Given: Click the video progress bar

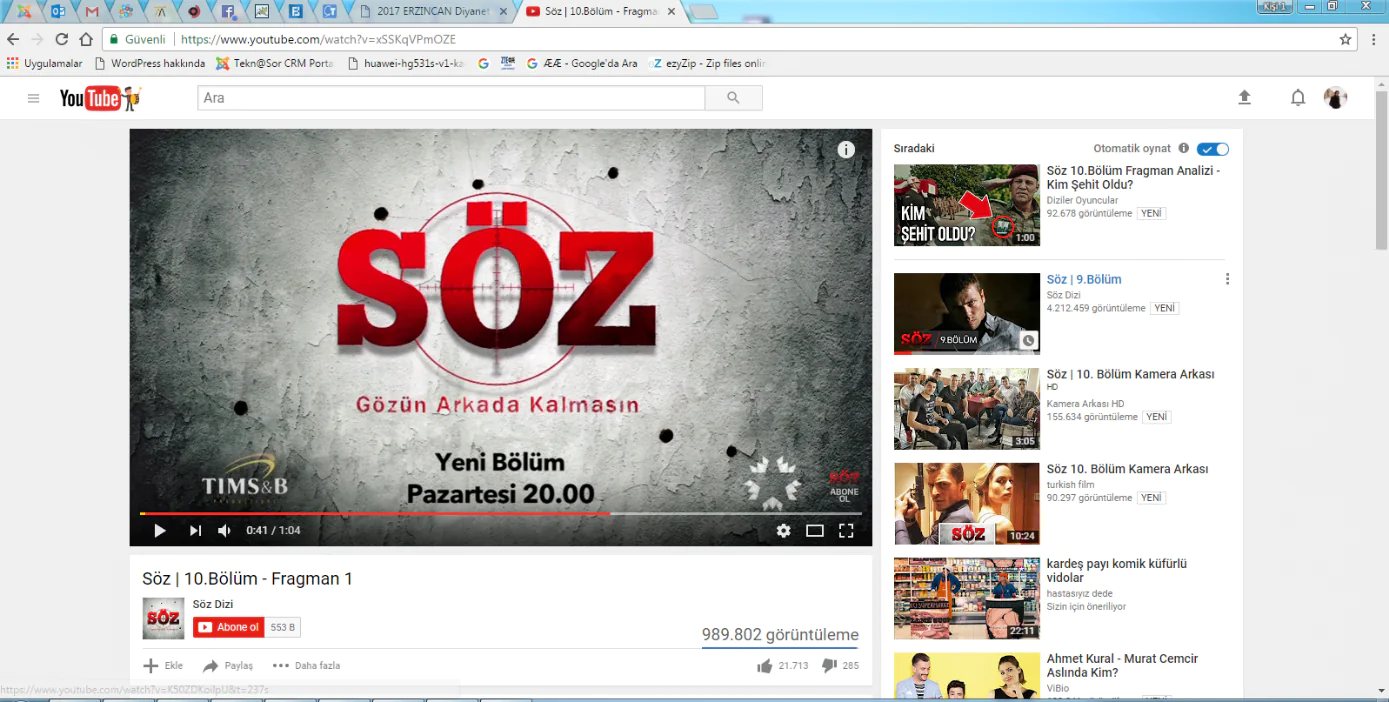Looking at the screenshot, I should pos(501,513).
